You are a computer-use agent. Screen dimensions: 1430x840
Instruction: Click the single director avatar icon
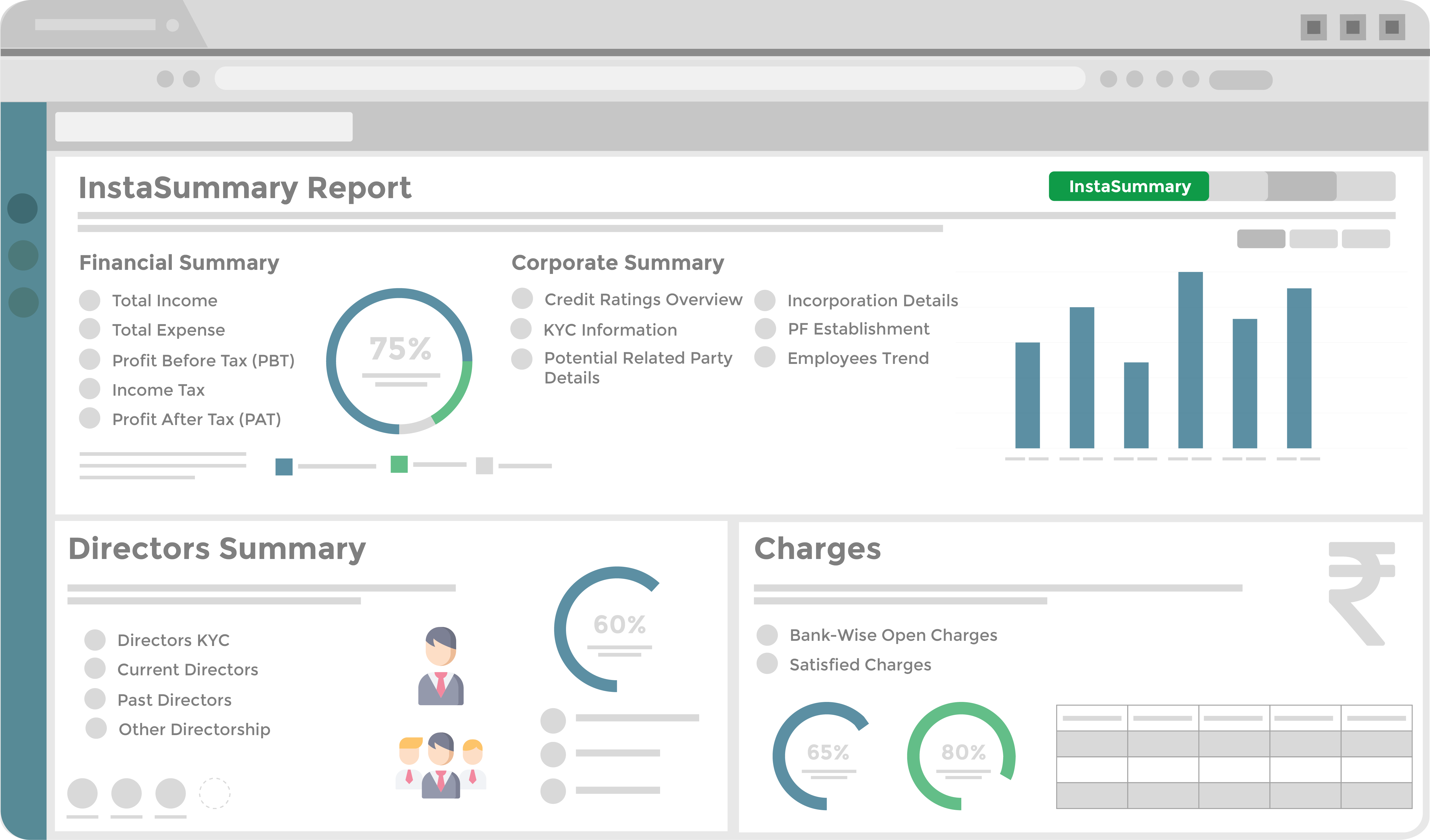441,666
